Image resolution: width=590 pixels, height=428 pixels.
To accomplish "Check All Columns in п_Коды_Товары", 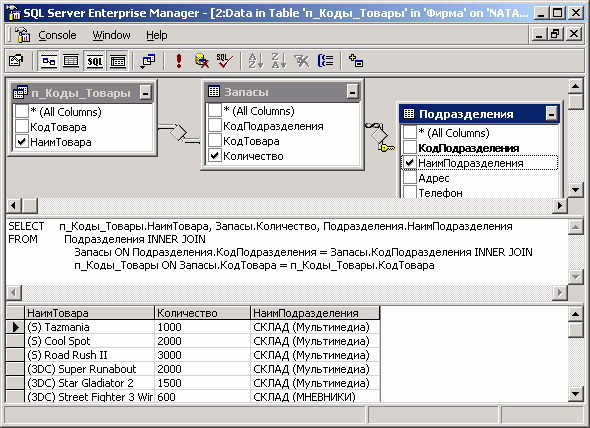I will [22, 111].
